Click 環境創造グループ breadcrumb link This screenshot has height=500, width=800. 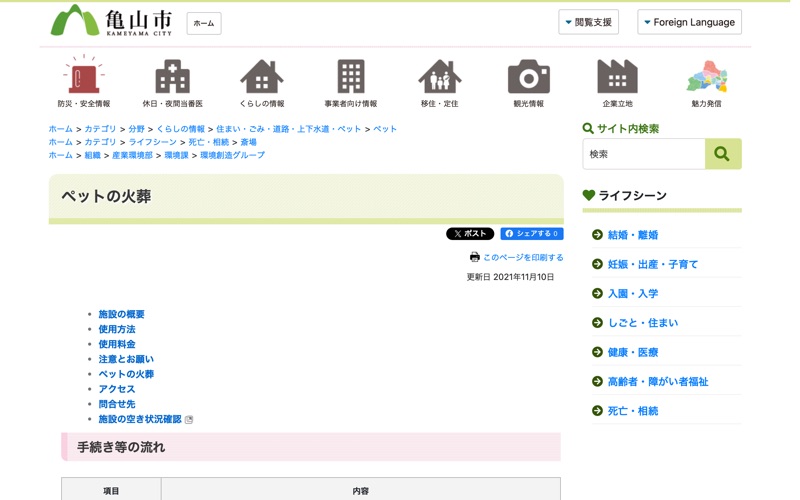pos(233,155)
